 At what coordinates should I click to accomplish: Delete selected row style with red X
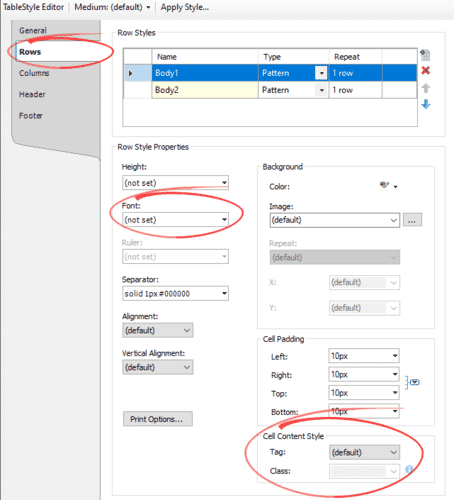tap(426, 70)
